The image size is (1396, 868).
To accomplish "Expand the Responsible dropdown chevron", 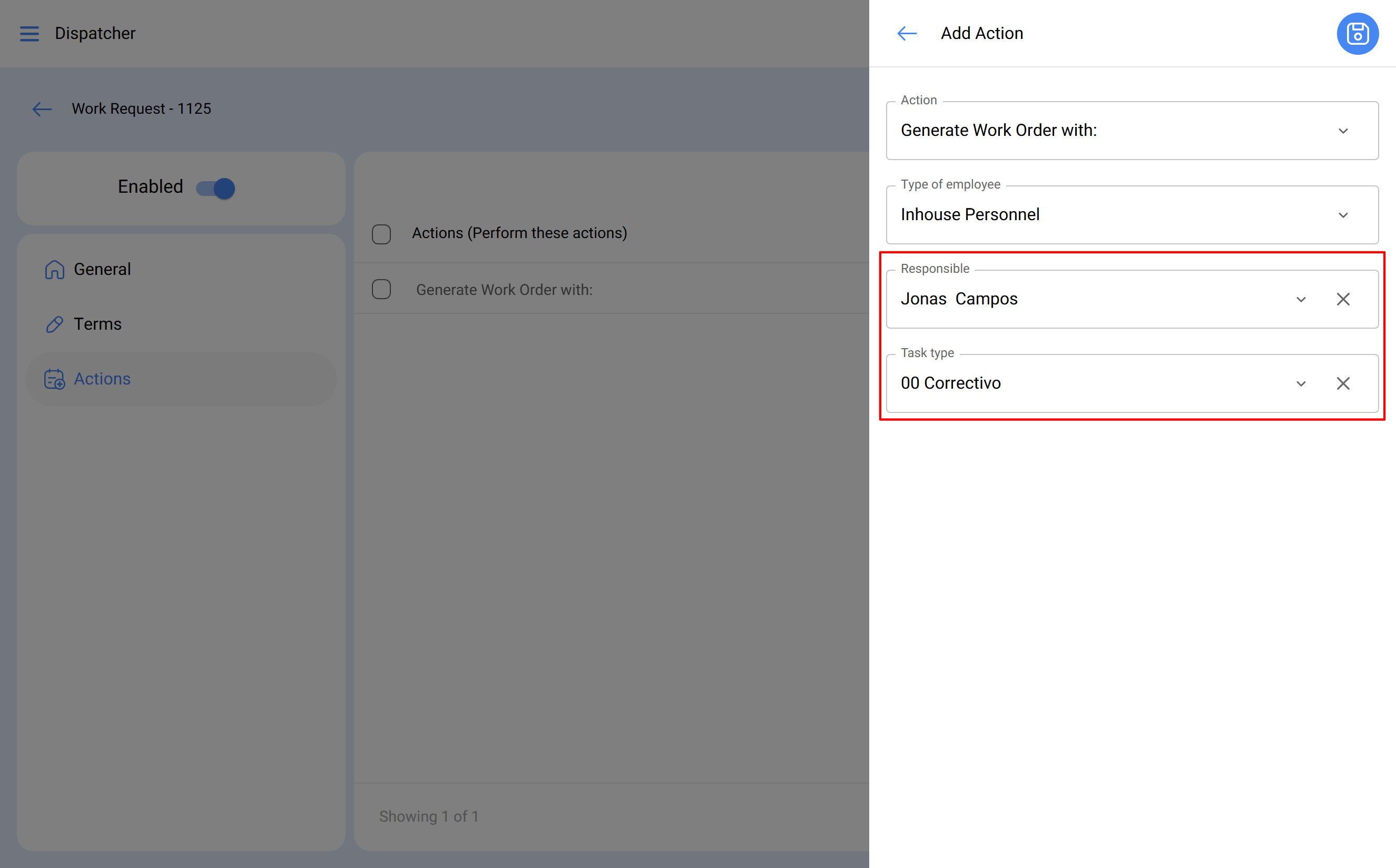I will coord(1301,299).
